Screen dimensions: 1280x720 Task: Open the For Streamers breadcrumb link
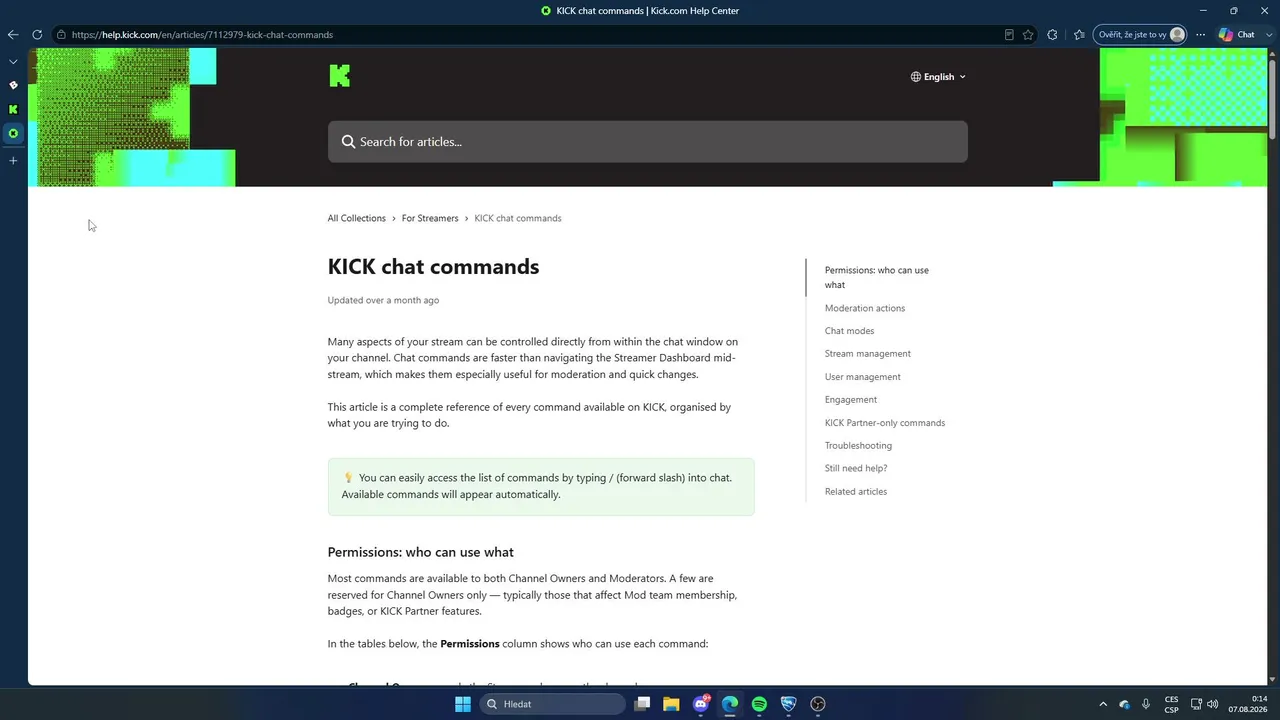click(430, 218)
